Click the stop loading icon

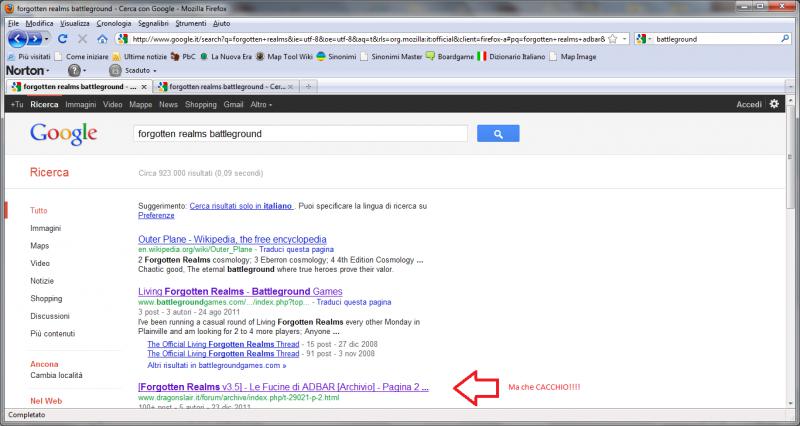pyautogui.click(x=82, y=39)
